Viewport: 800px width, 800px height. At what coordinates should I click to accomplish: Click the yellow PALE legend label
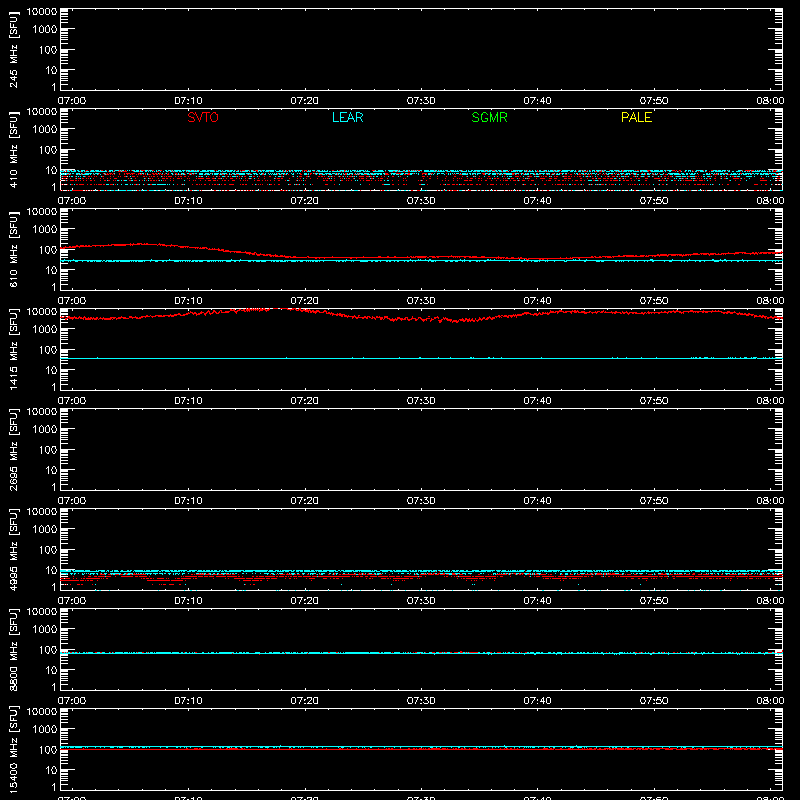(x=636, y=117)
